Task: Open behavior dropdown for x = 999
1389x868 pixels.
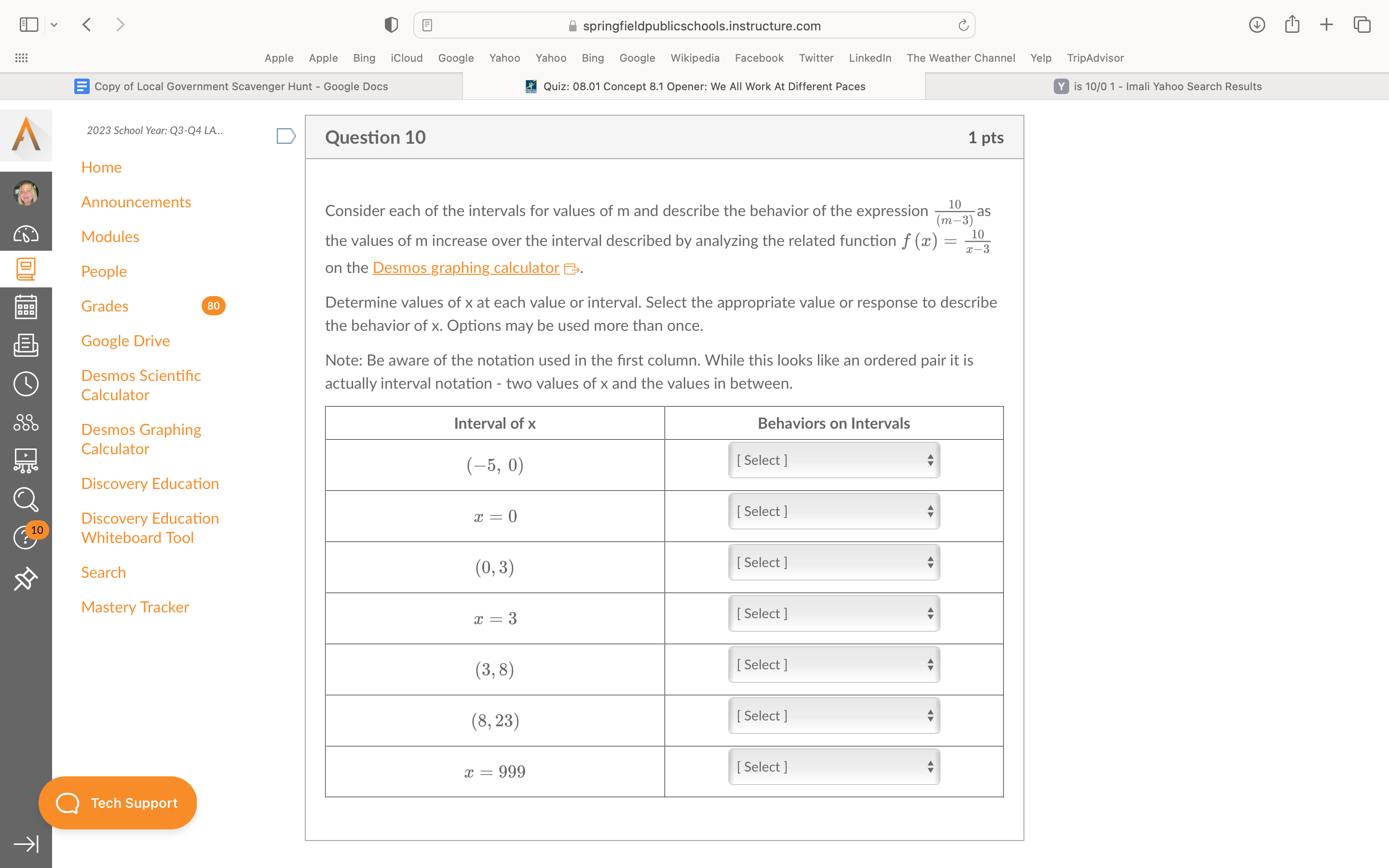Action: (x=833, y=766)
